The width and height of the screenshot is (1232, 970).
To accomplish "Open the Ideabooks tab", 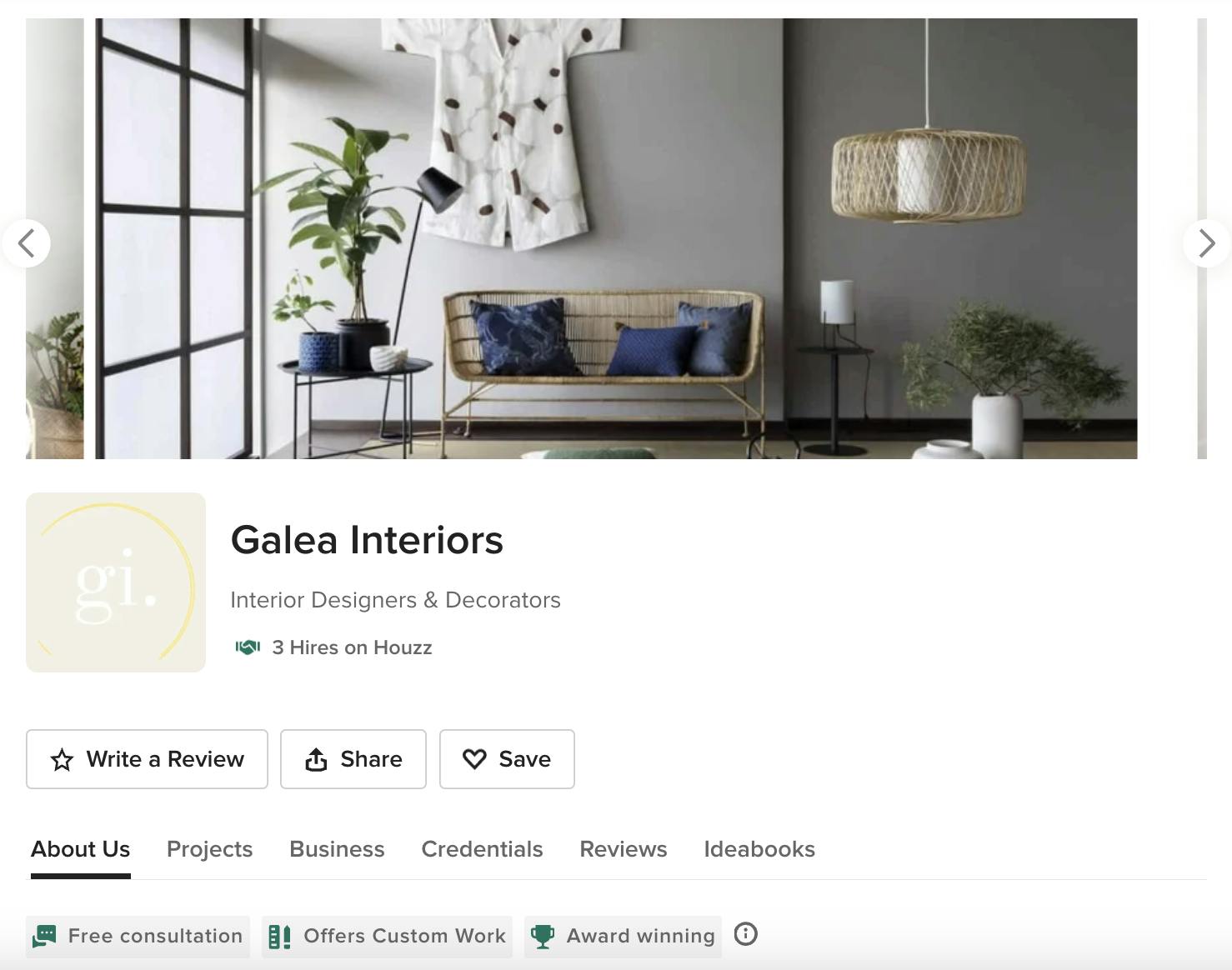I will click(759, 849).
